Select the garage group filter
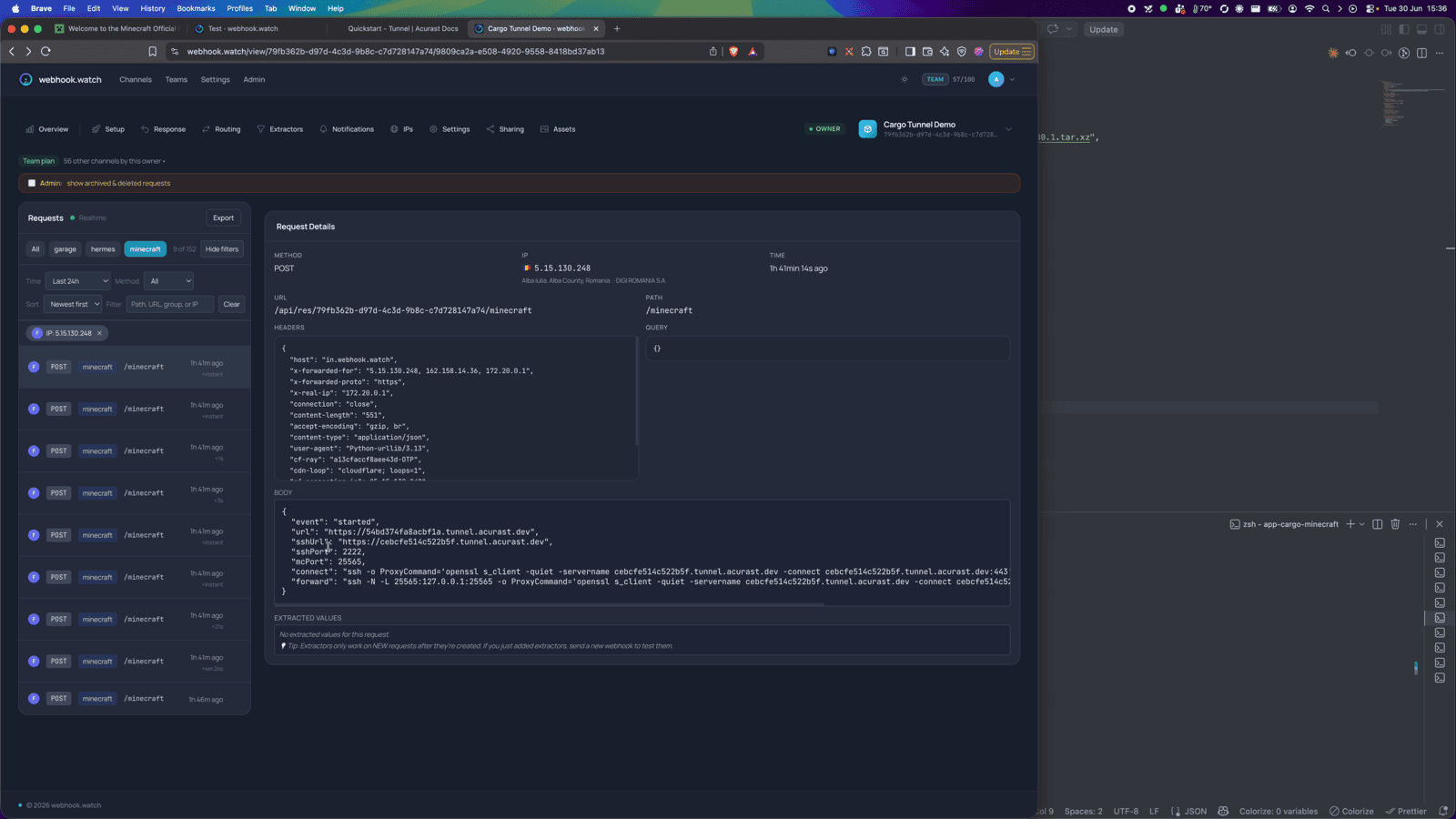The height and width of the screenshot is (819, 1456). (65, 248)
